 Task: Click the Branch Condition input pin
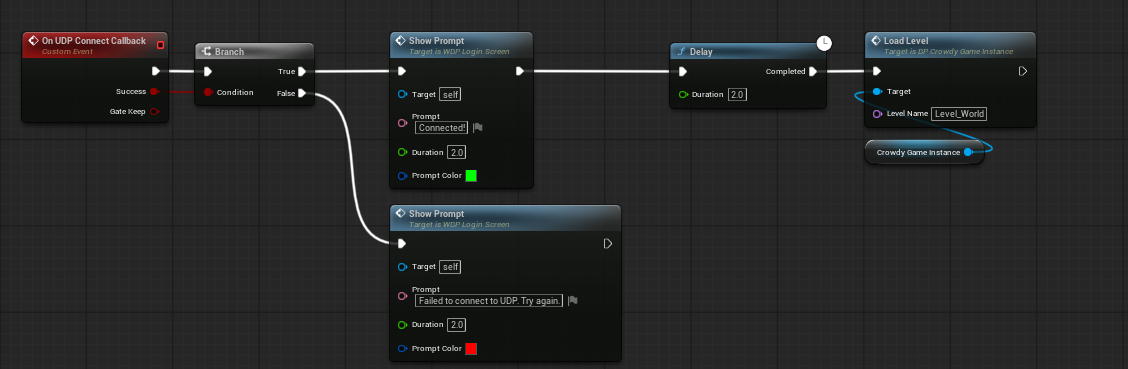click(208, 92)
